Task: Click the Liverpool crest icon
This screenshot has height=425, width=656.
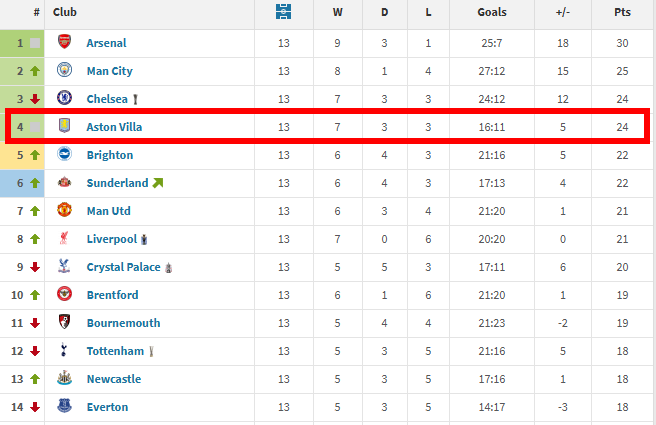Action: point(65,239)
